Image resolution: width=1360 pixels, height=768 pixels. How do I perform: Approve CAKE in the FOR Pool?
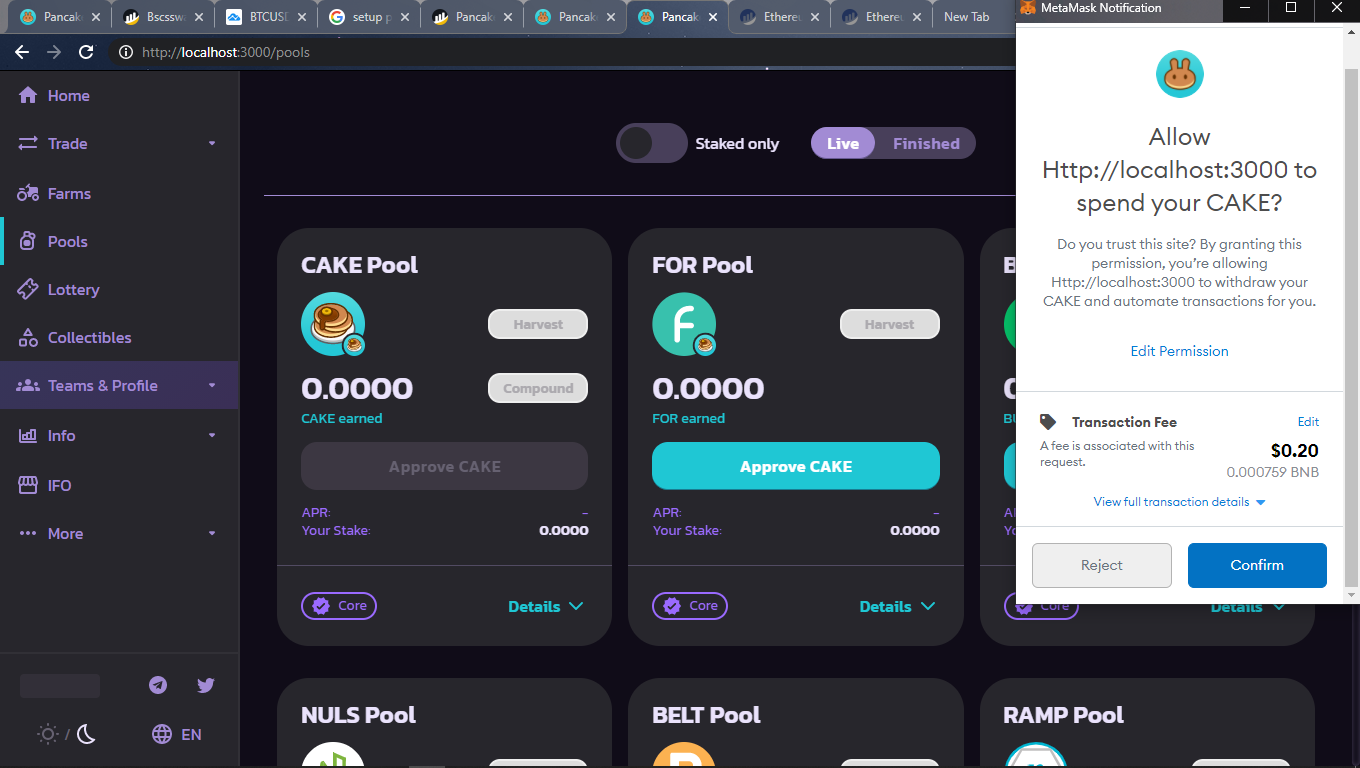(x=795, y=466)
